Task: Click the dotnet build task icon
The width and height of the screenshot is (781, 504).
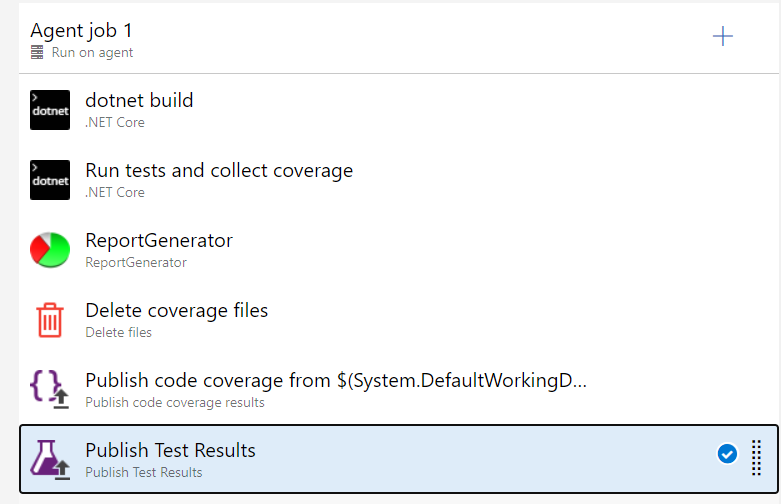Action: click(x=50, y=110)
